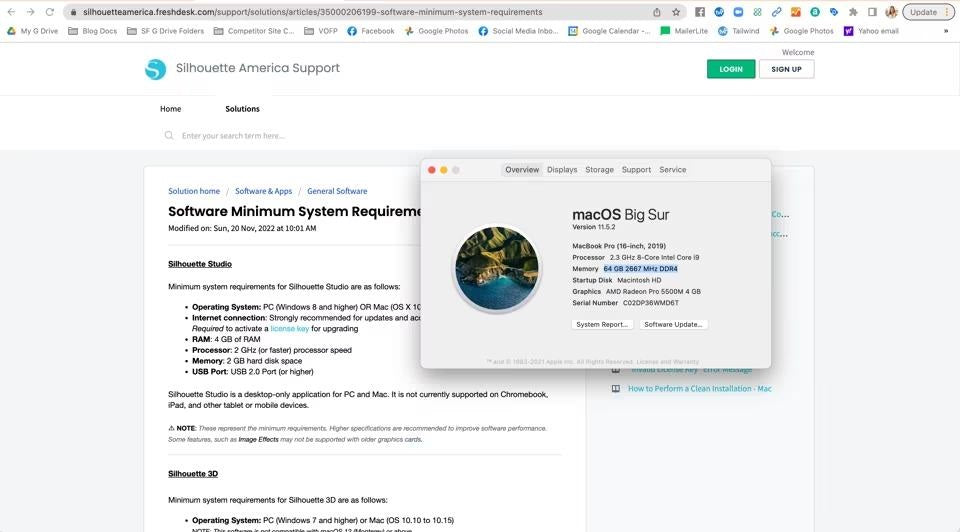Viewport: 960px width, 532px height.
Task: Click the share icon in the address bar
Action: pos(657,12)
